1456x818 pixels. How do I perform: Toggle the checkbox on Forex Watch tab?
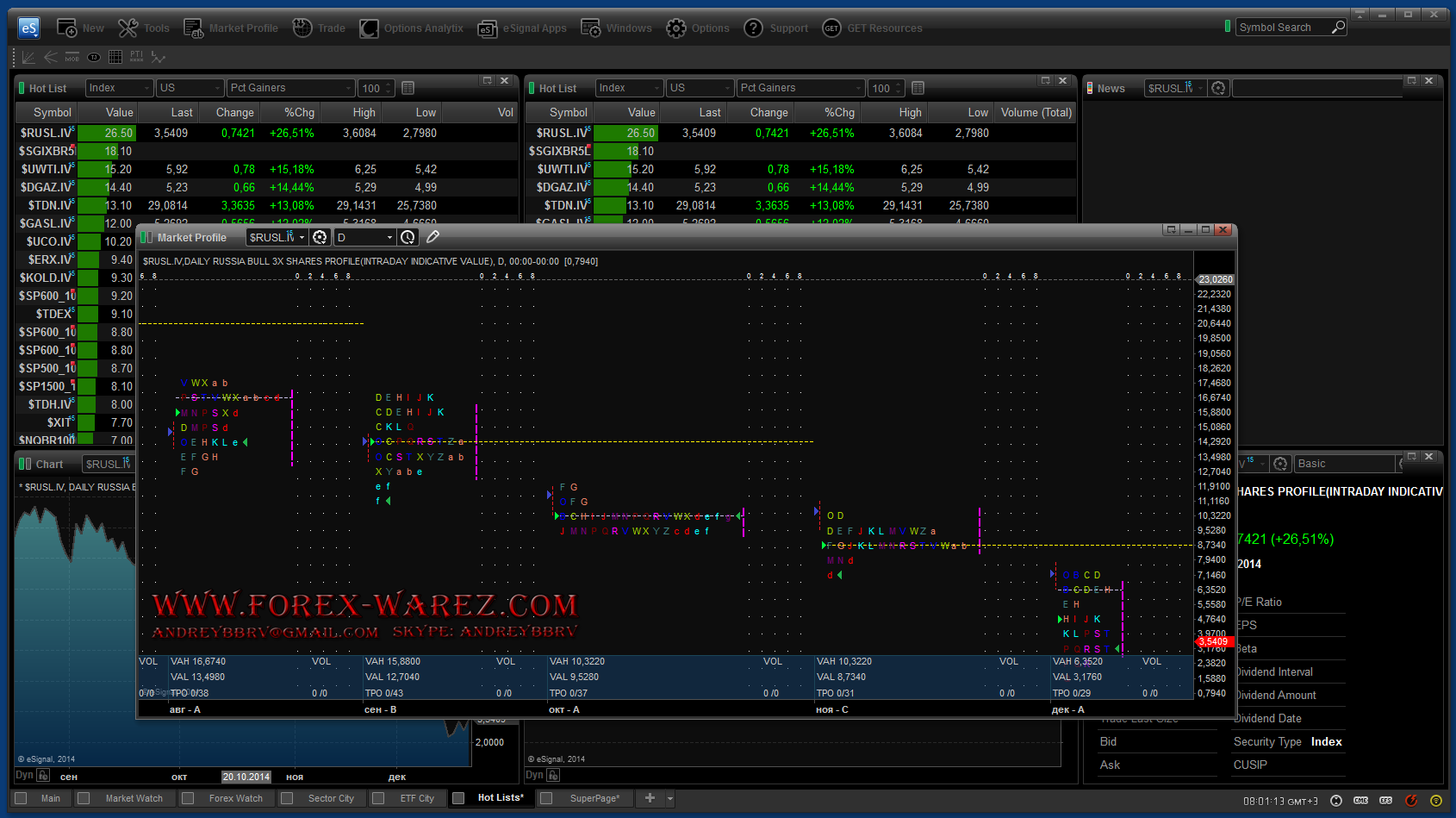point(188,798)
